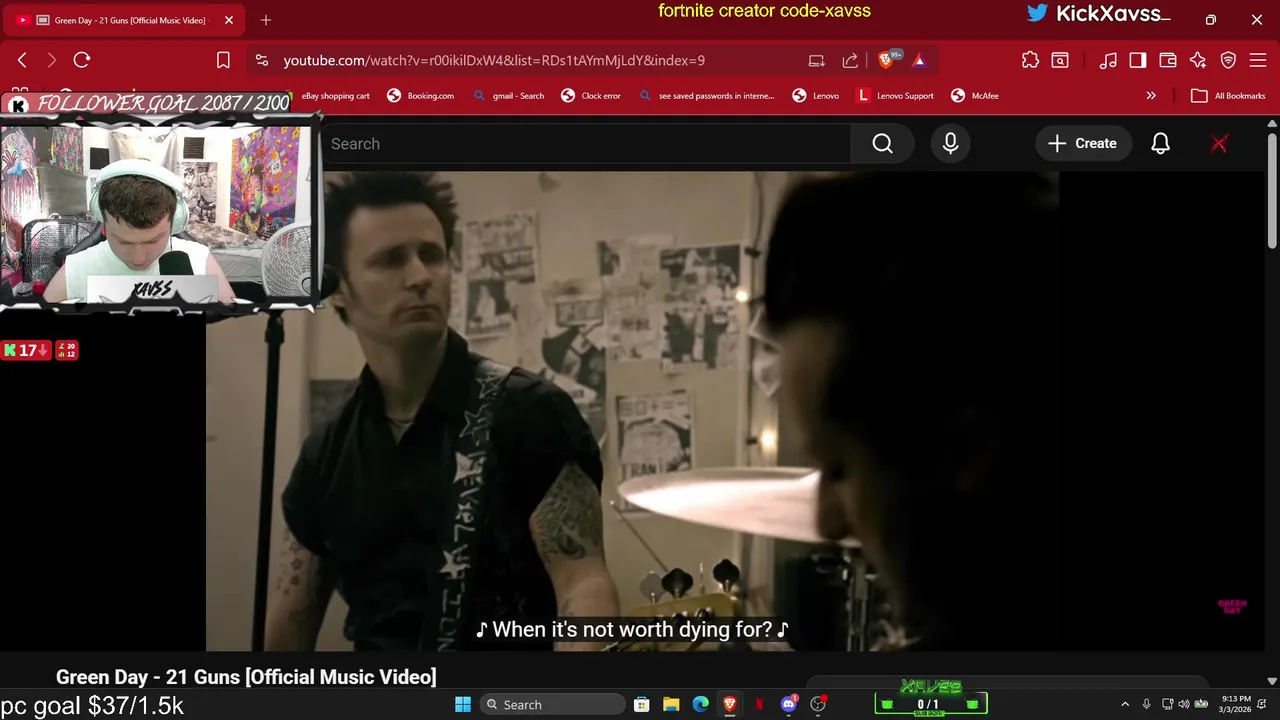The image size is (1280, 720).
Task: Open Lenovo Support bookmark
Action: 895,96
